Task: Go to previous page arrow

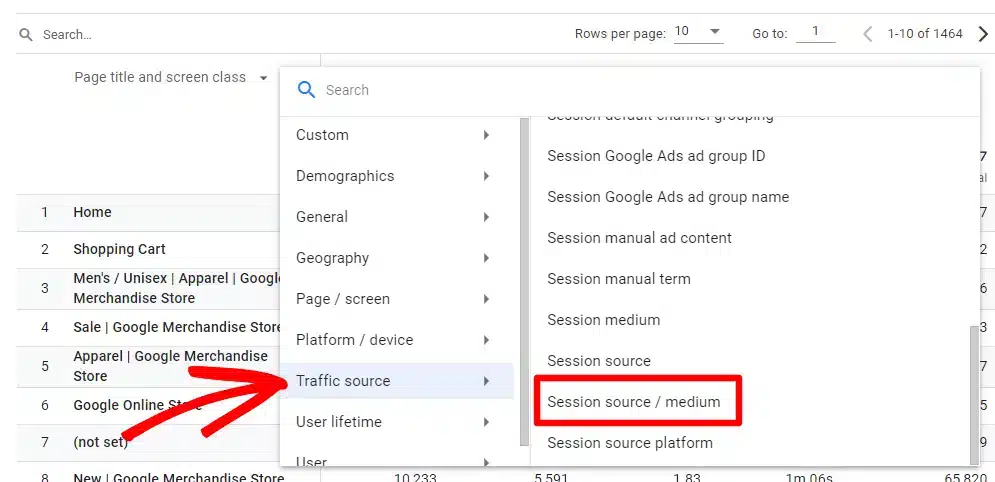Action: click(867, 34)
